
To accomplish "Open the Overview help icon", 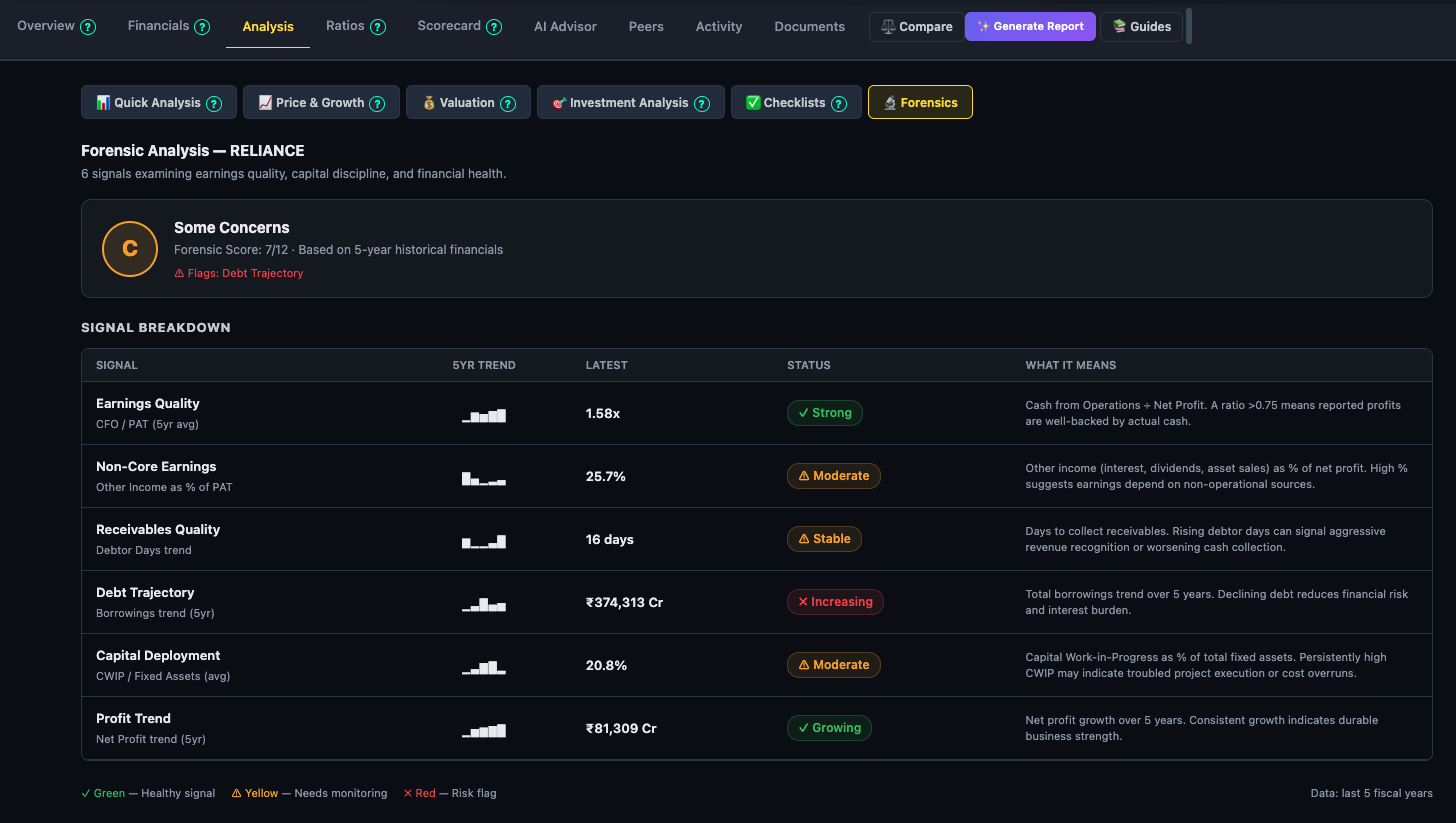I will point(89,26).
